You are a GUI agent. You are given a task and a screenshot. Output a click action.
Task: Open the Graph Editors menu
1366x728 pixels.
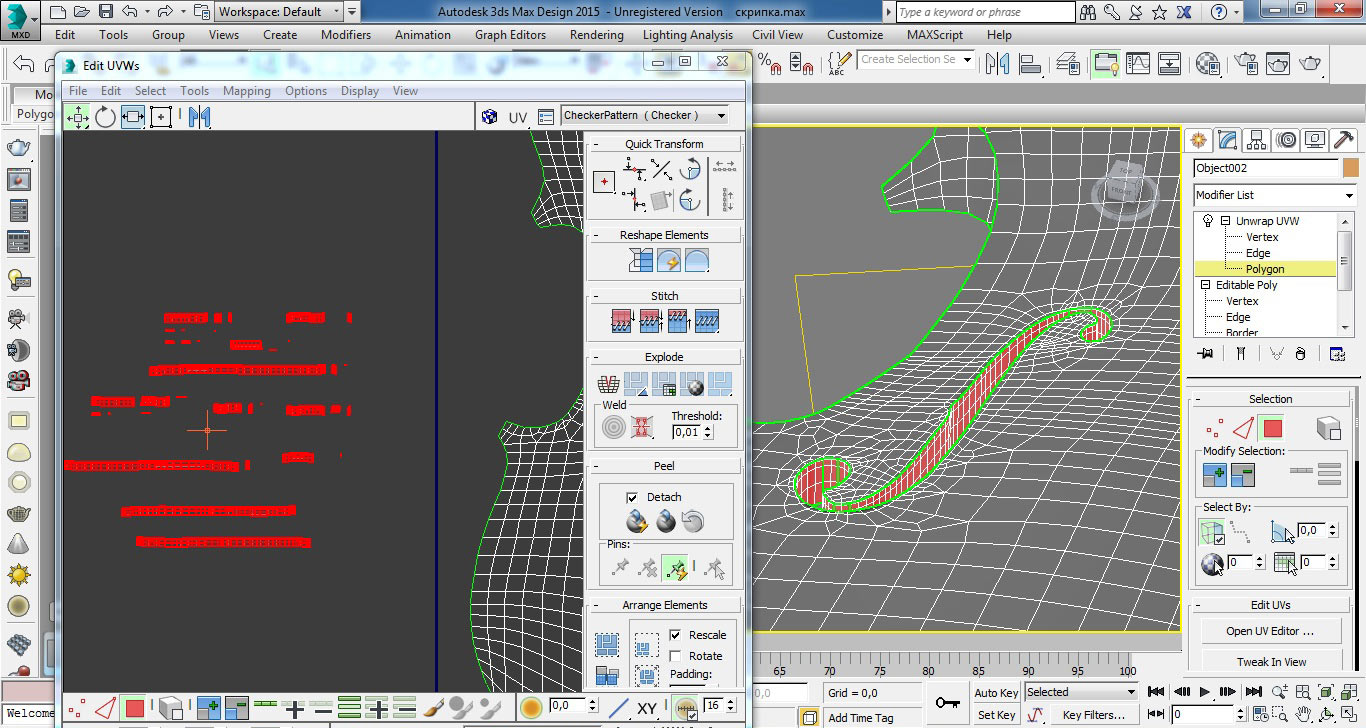pyautogui.click(x=511, y=35)
